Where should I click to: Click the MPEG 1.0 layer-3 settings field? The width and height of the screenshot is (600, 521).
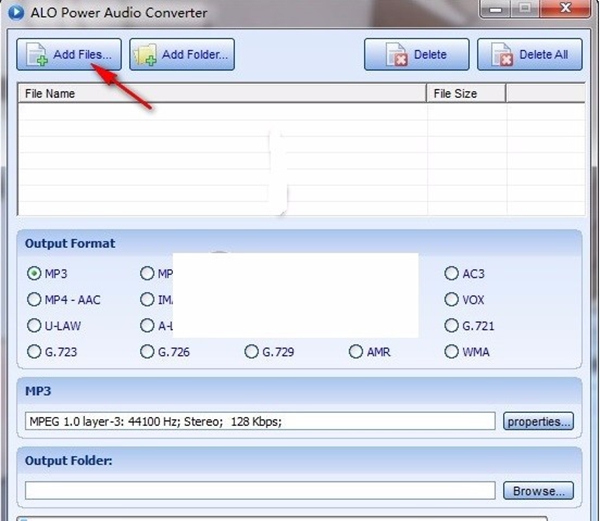click(260, 421)
